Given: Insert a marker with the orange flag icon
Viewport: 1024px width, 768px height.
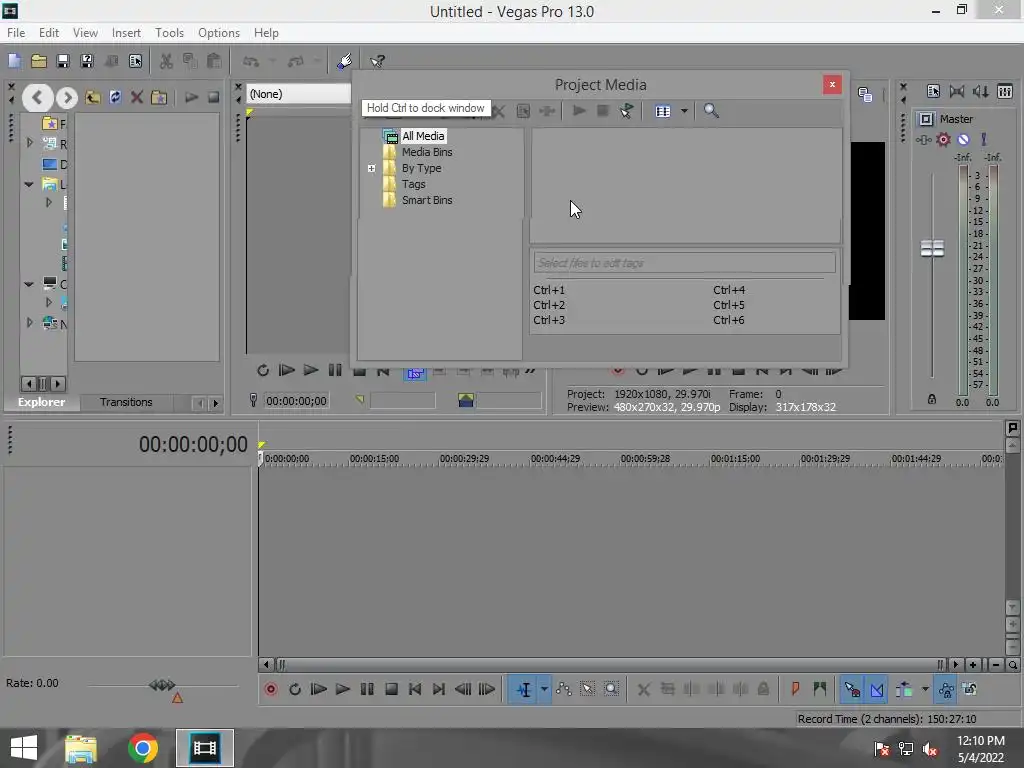Looking at the screenshot, I should tap(795, 689).
